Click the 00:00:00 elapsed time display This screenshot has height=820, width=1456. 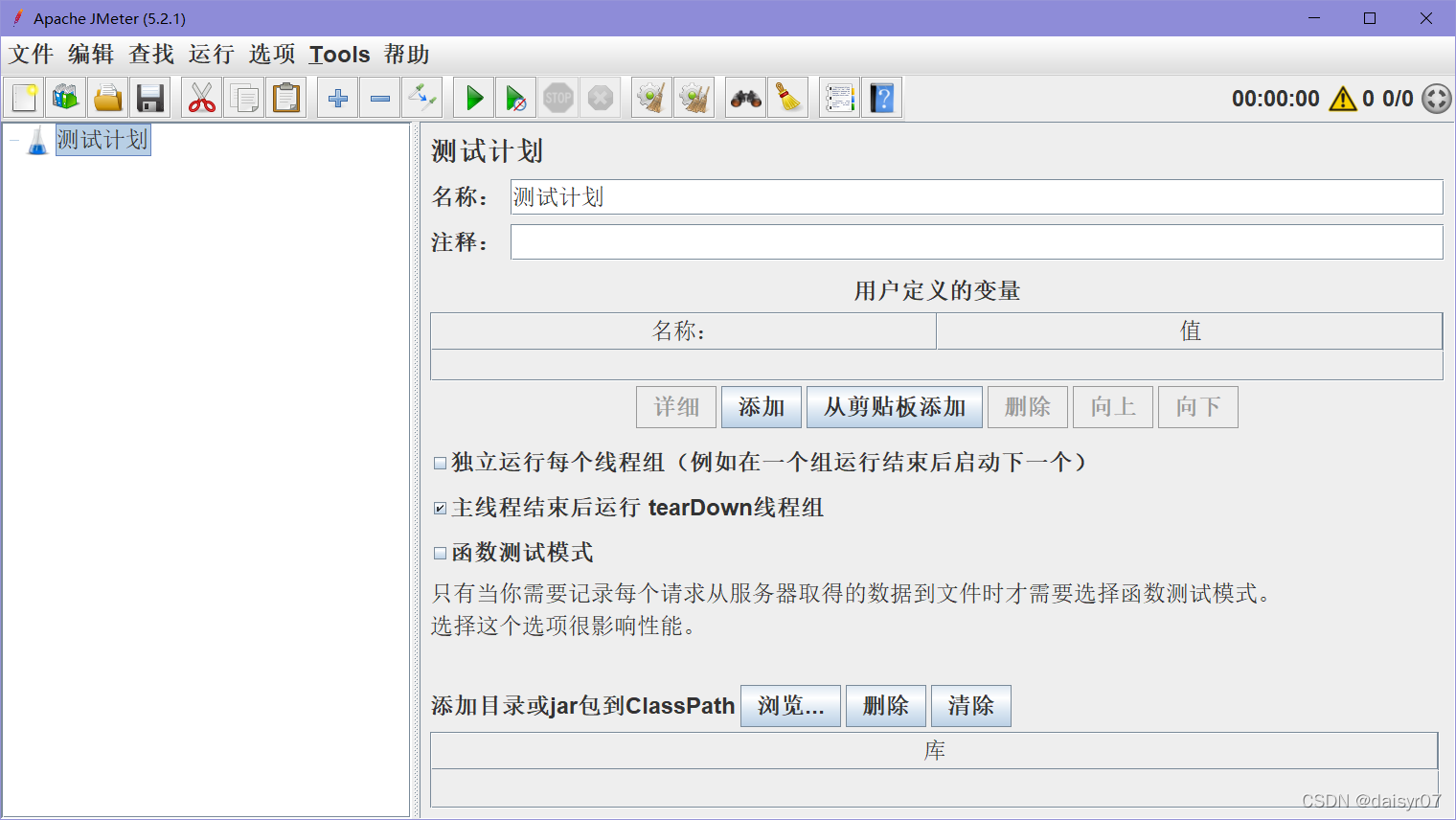pyautogui.click(x=1275, y=99)
